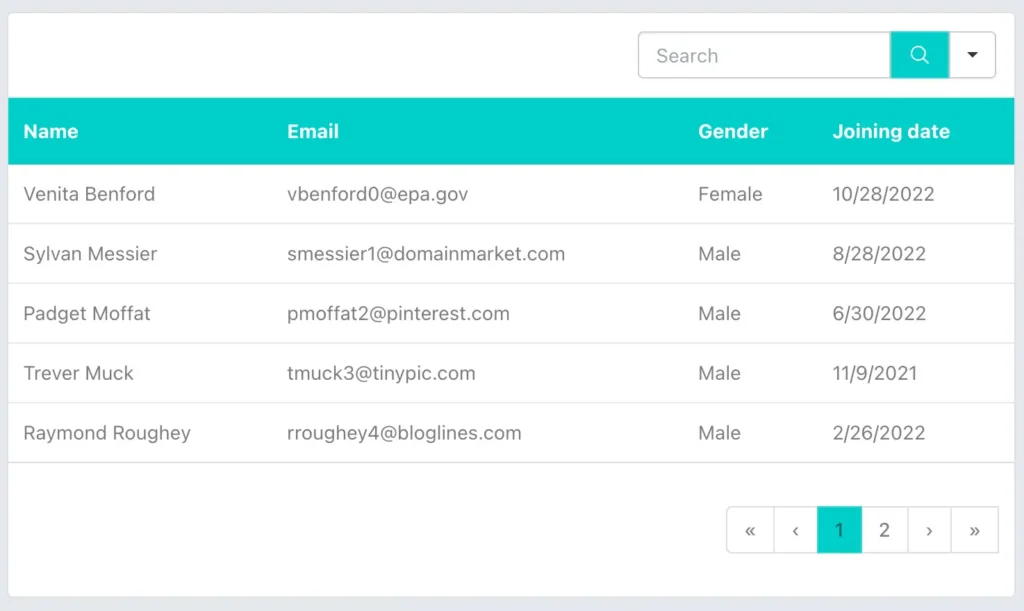Click Male gender in Sylvan Messier row
Image resolution: width=1024 pixels, height=611 pixels.
pos(719,254)
